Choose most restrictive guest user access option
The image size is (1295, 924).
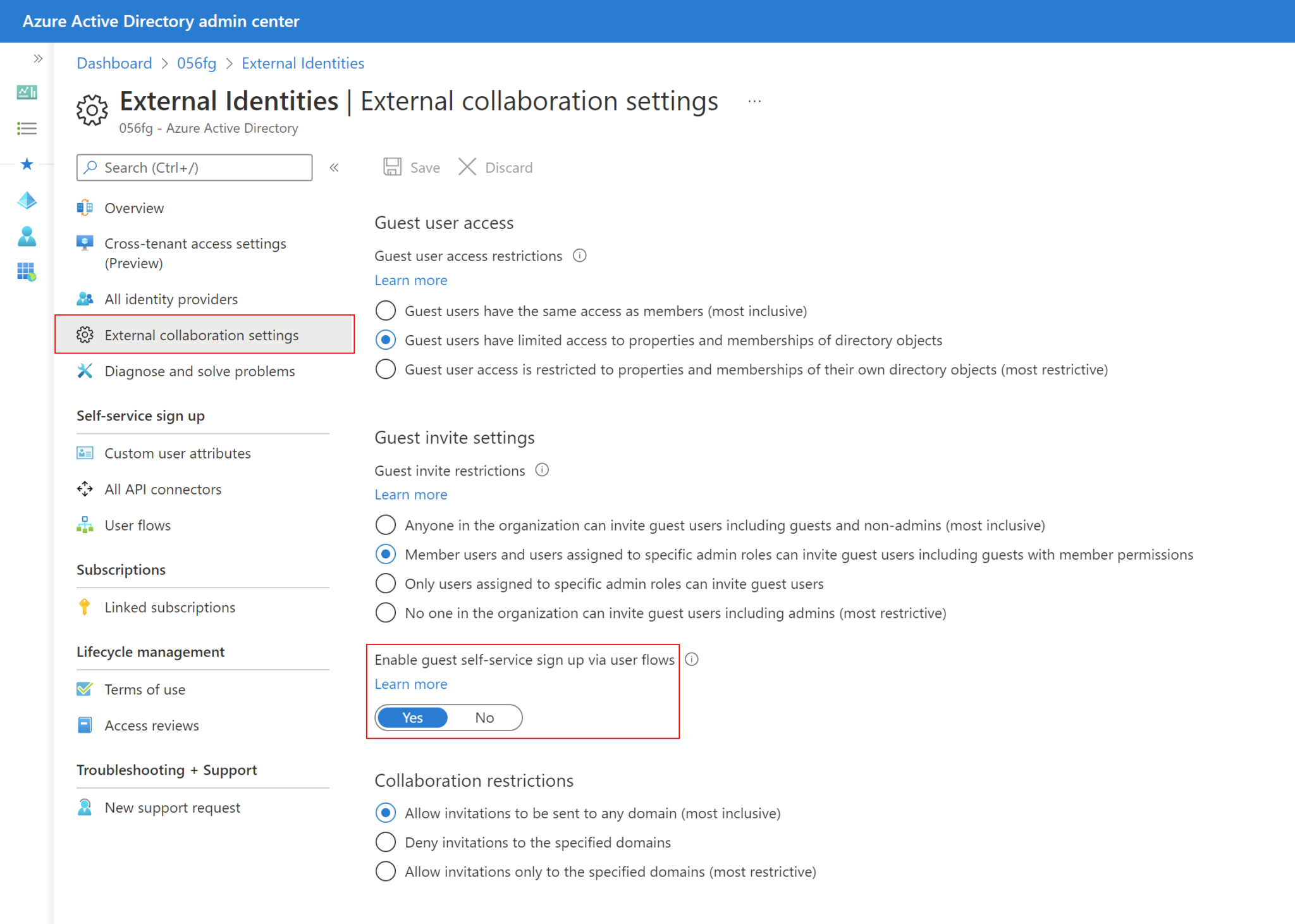[x=386, y=369]
